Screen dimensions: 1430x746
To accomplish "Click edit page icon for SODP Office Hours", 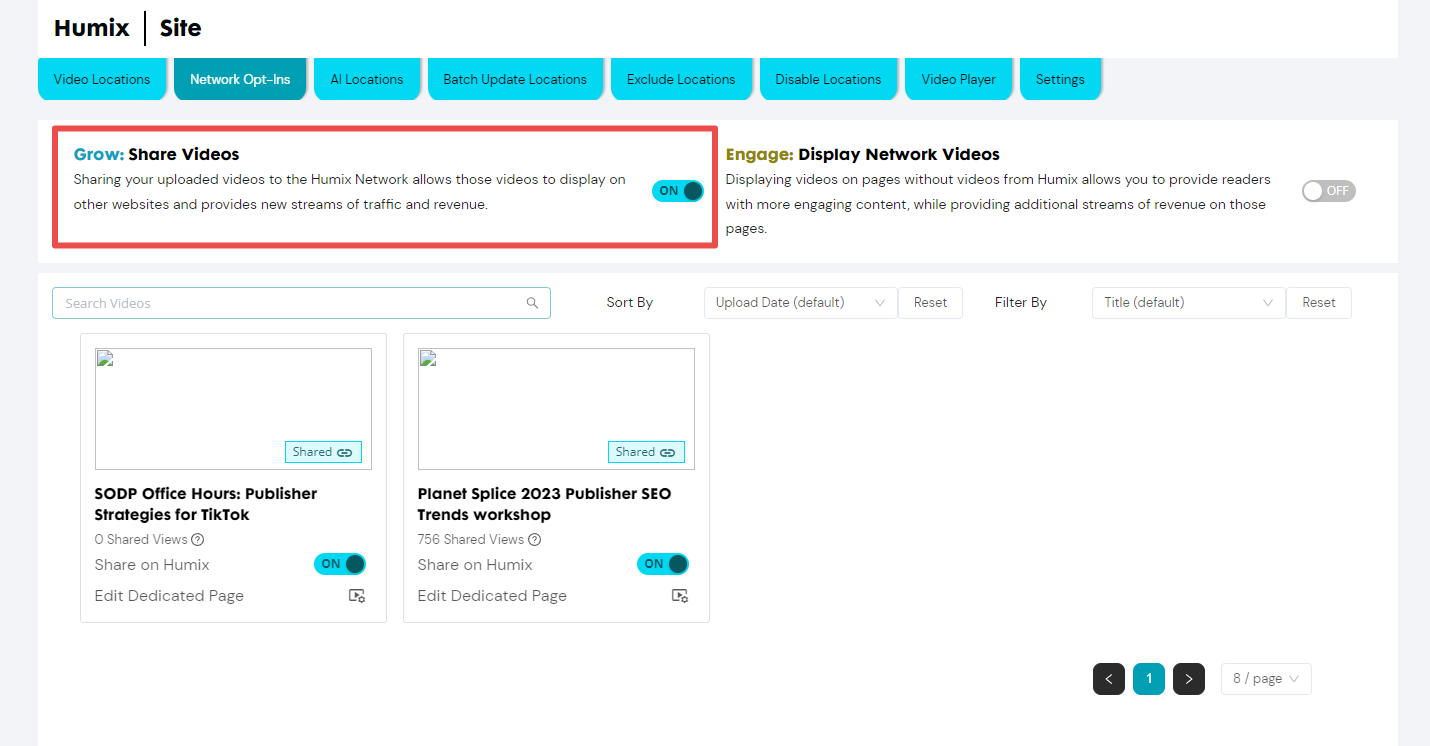I will 357,596.
